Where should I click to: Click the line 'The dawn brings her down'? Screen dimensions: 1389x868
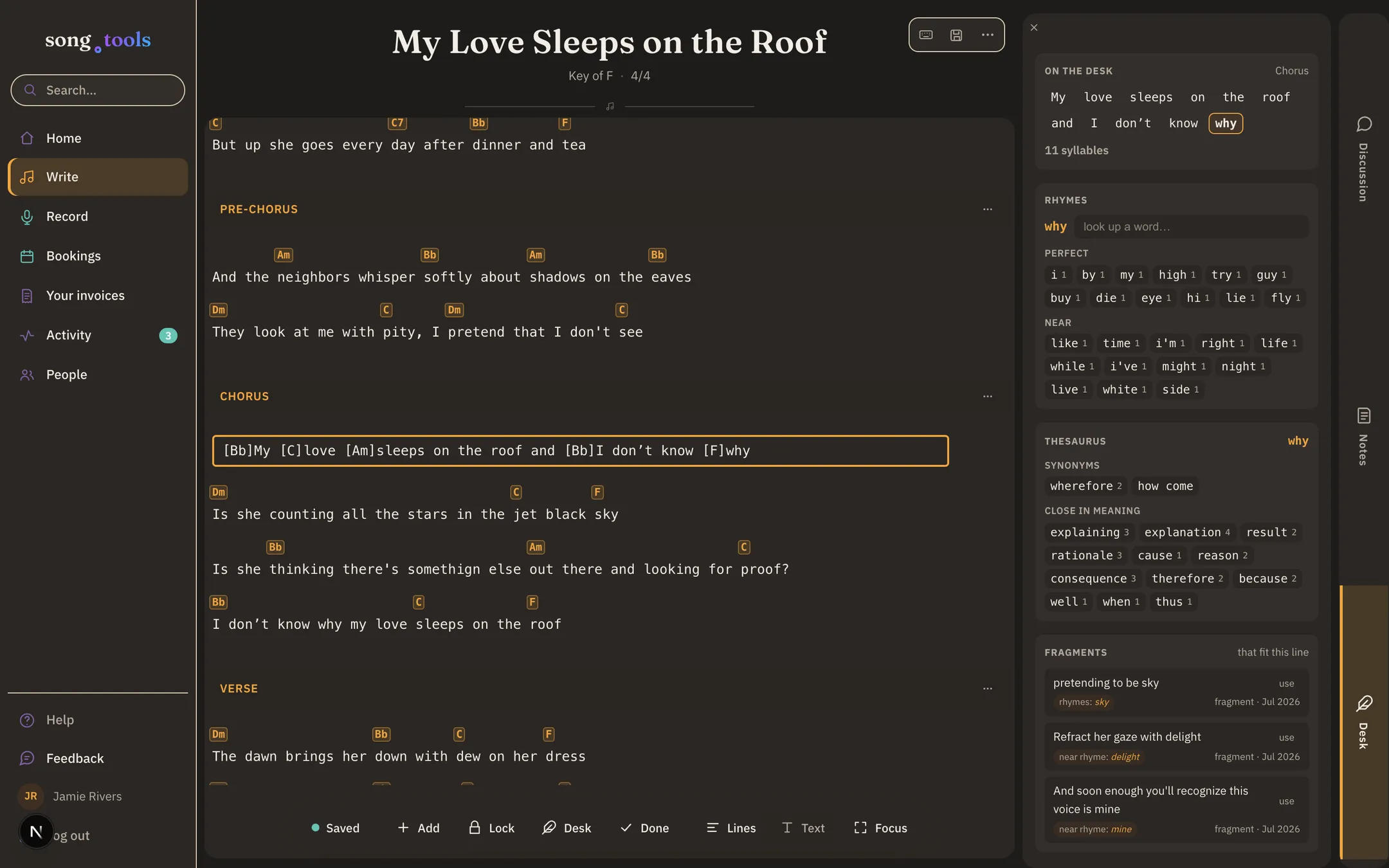point(399,757)
